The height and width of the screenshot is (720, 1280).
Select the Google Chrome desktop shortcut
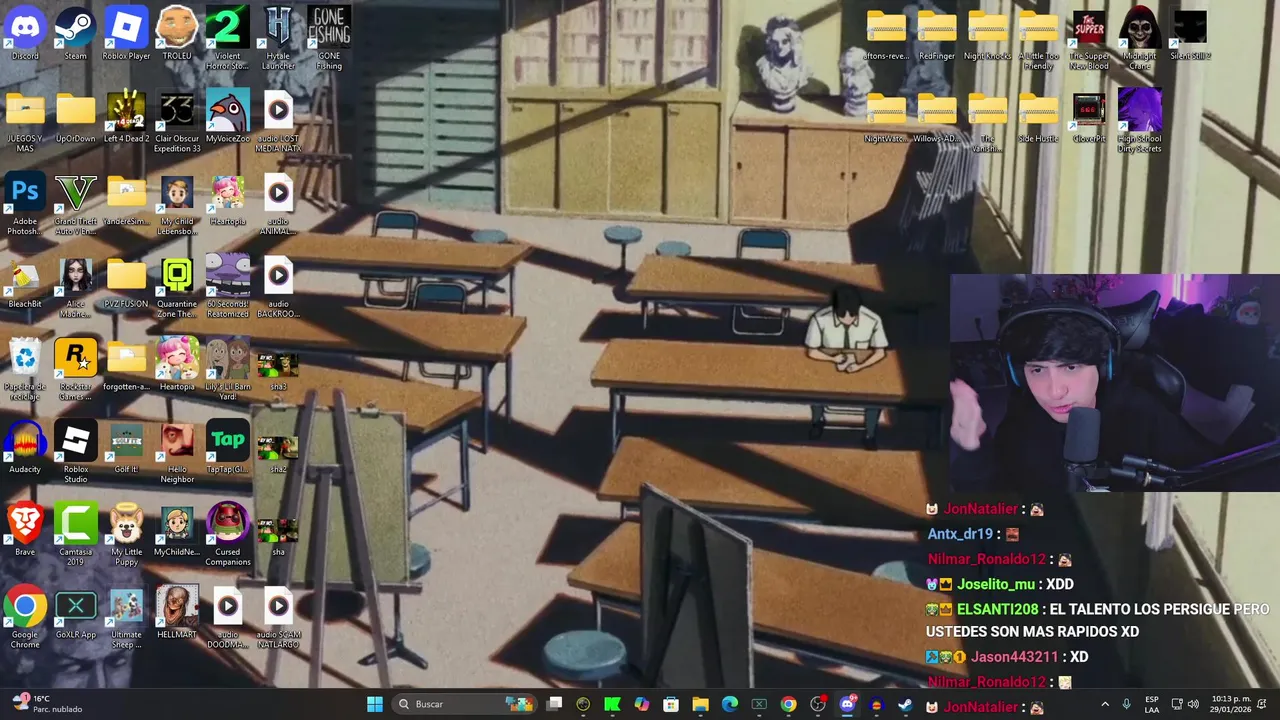(x=25, y=618)
